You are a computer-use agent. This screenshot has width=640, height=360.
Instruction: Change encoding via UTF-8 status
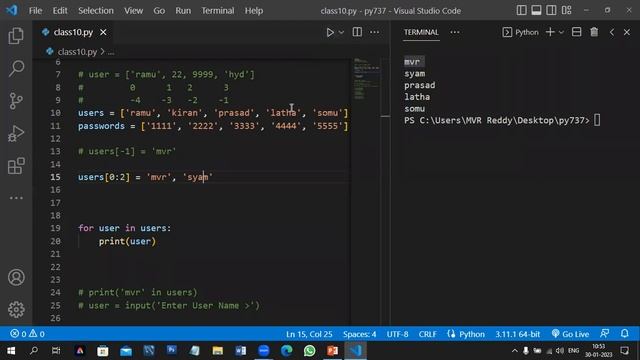(397, 334)
